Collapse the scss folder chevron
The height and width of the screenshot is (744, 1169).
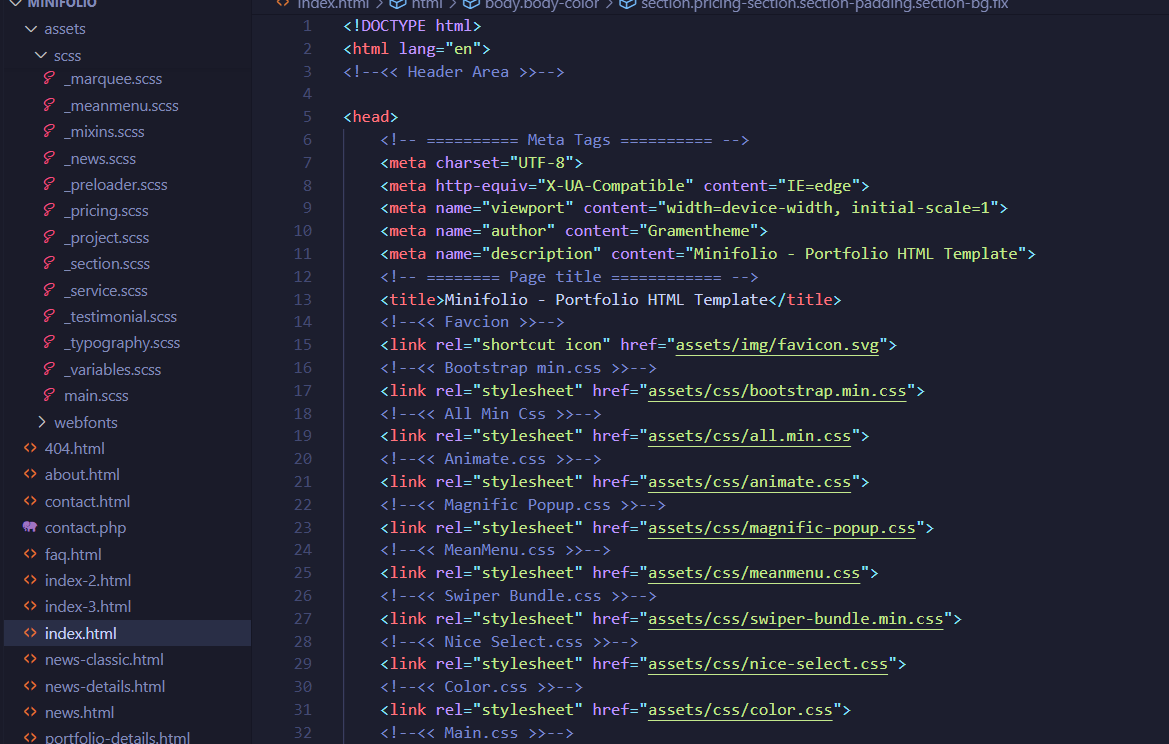[x=41, y=55]
